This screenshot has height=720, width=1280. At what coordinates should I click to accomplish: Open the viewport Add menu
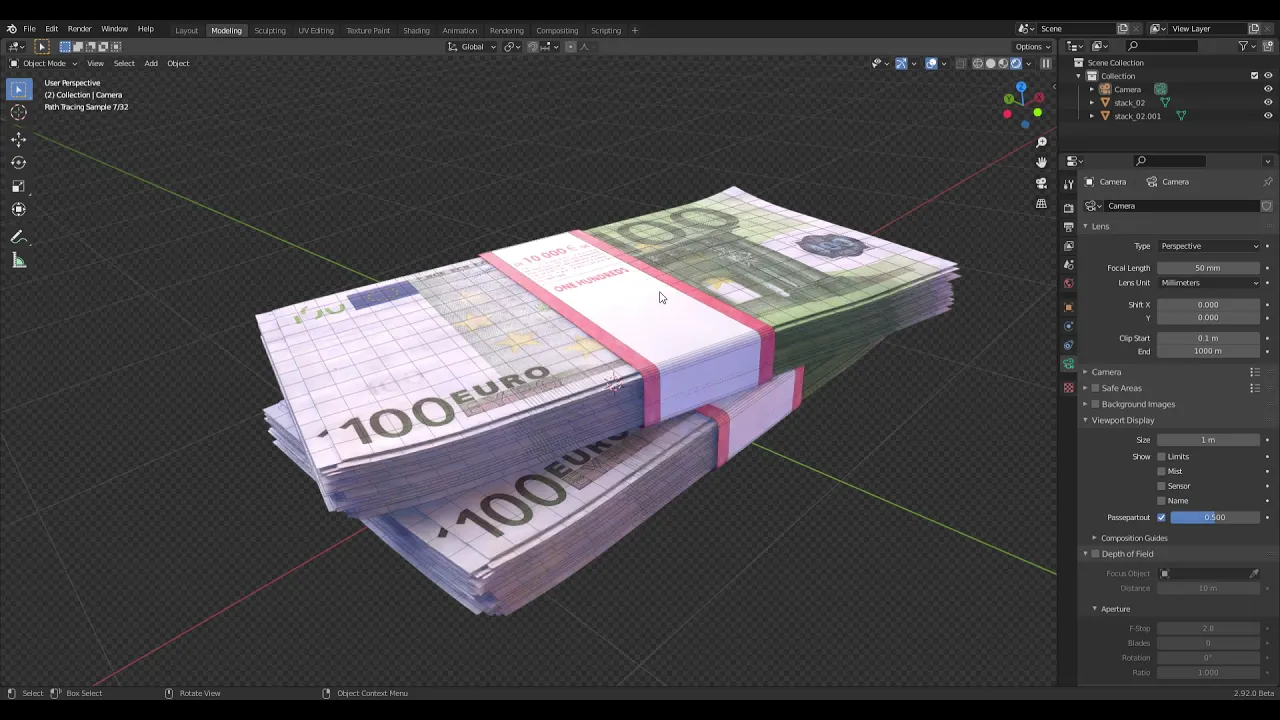[151, 63]
